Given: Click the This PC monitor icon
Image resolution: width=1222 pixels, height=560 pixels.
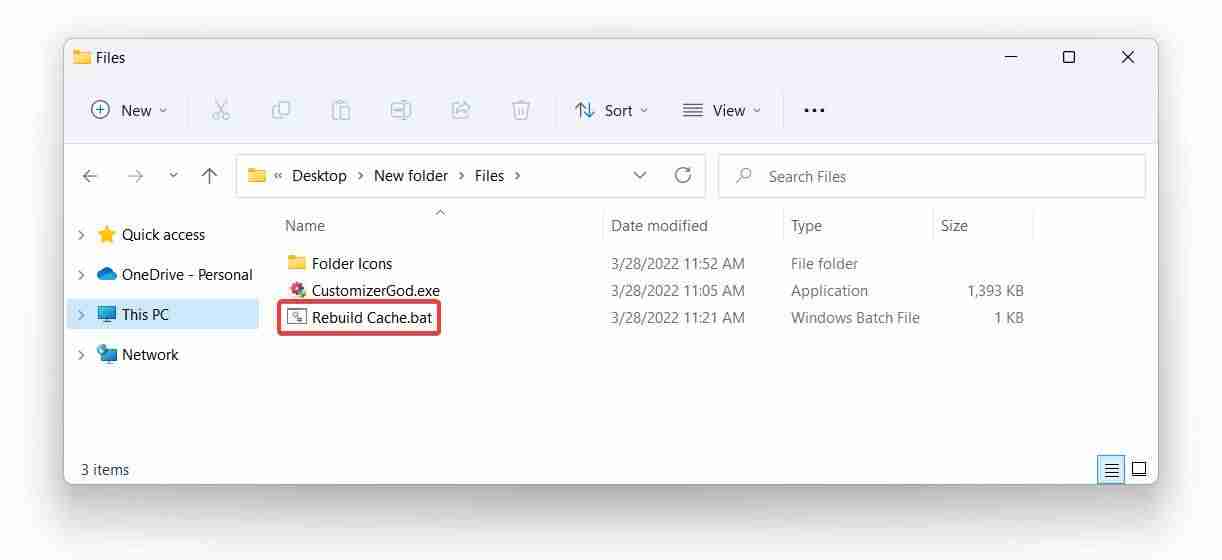Looking at the screenshot, I should 107,314.
